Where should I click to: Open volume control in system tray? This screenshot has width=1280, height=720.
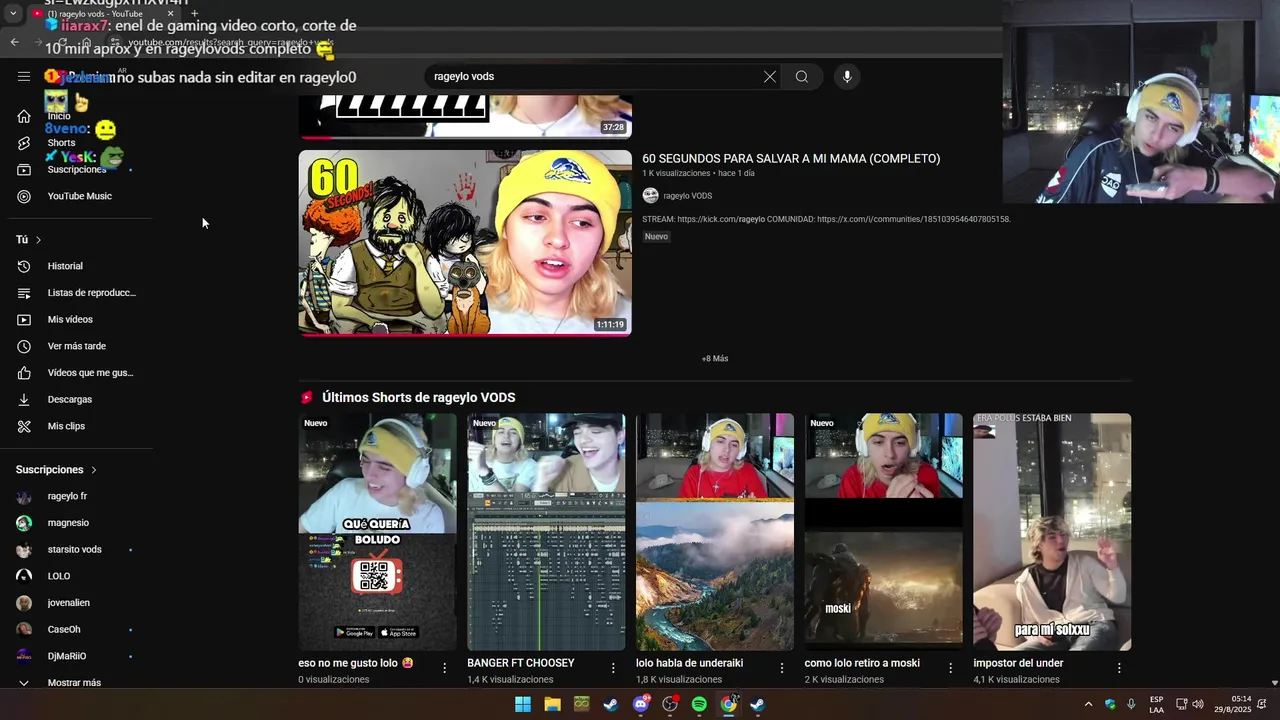[1198, 704]
